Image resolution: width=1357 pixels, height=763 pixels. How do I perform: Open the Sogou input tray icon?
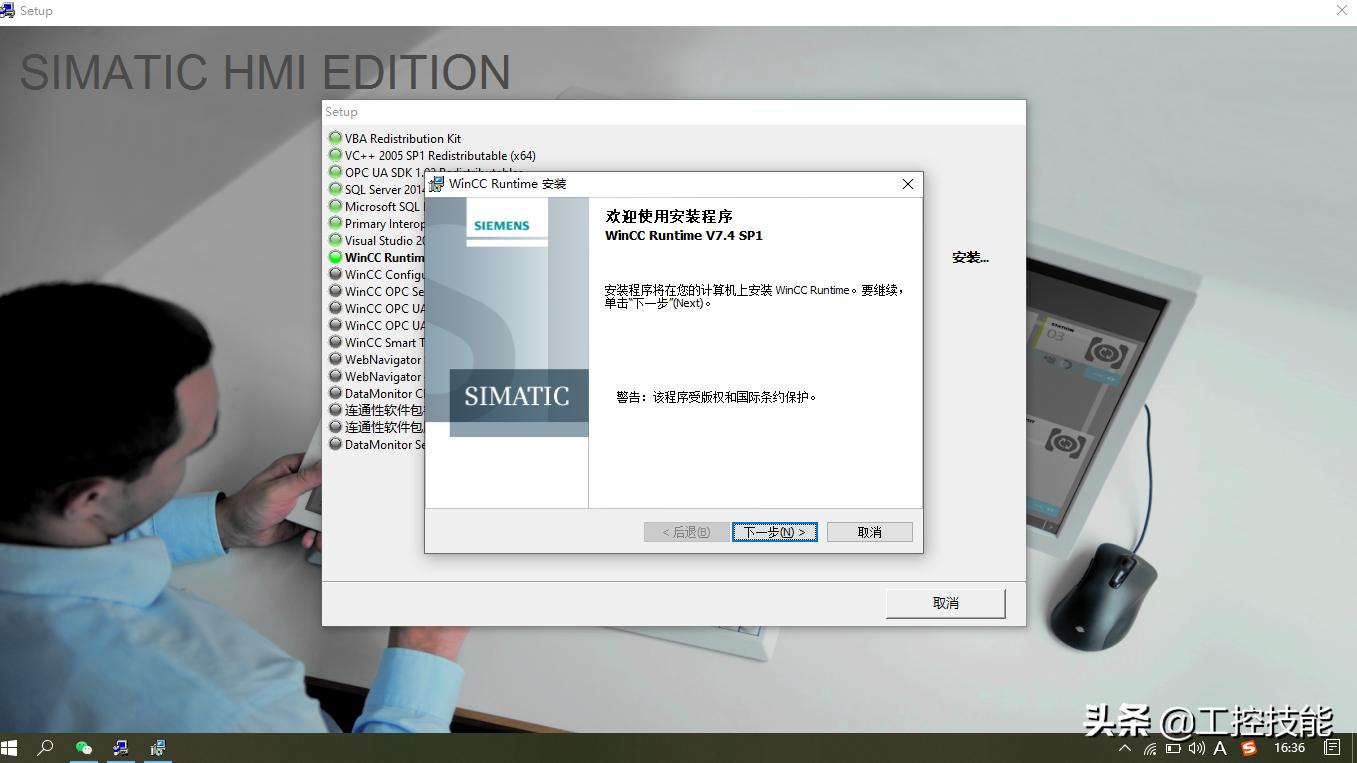pyautogui.click(x=1249, y=747)
